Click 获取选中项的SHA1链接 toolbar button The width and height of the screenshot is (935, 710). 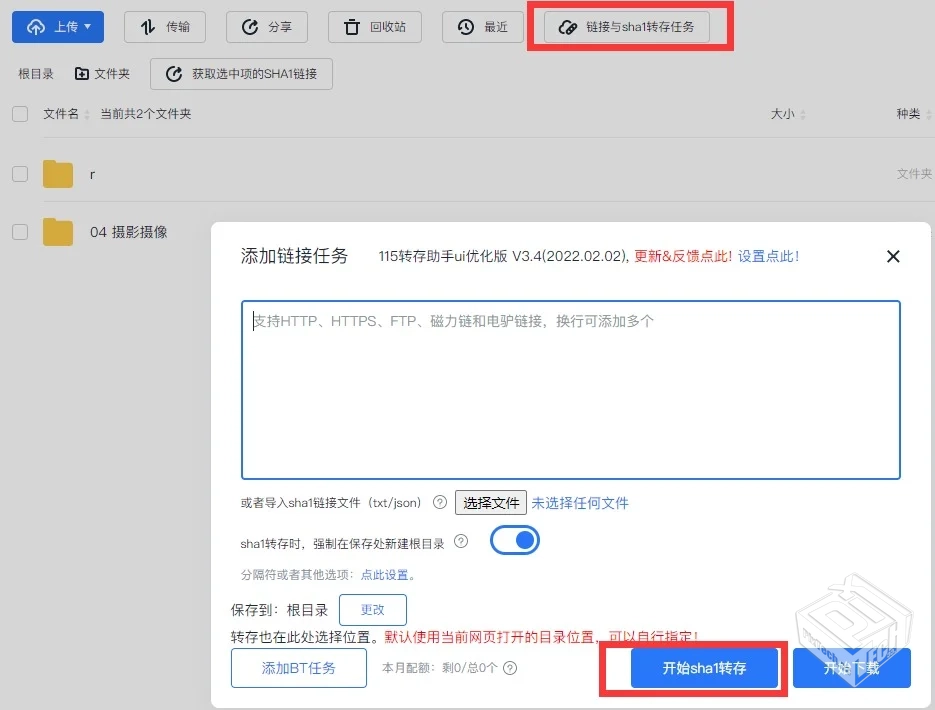[241, 73]
